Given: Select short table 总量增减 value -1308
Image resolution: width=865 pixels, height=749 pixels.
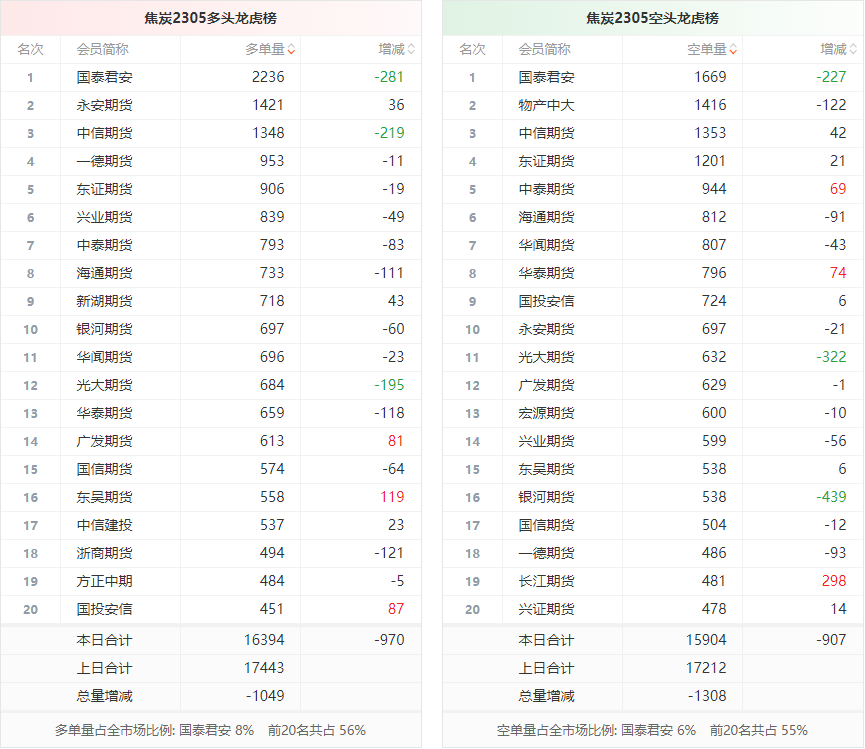Looking at the screenshot, I should click(706, 696).
